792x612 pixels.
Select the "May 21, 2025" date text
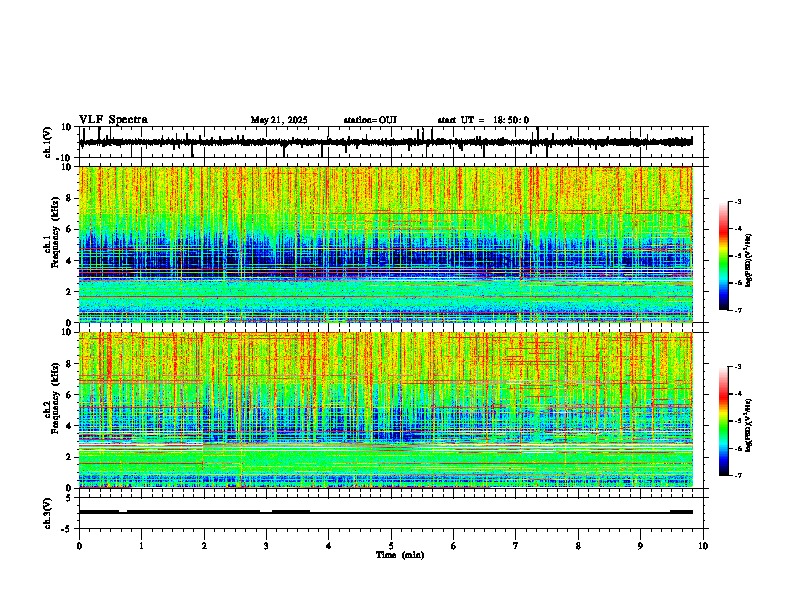279,120
